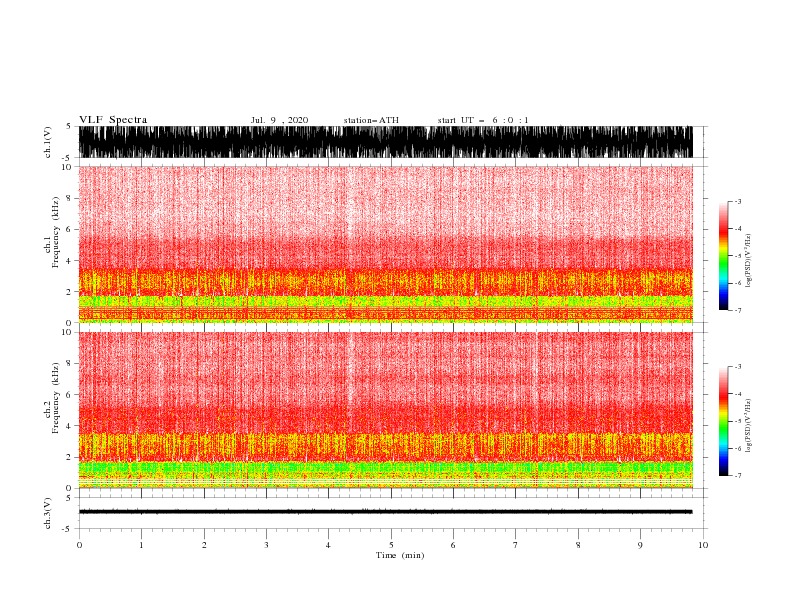The width and height of the screenshot is (792, 612).
Task: Click the '3' tick on the time axis
Action: [266, 545]
